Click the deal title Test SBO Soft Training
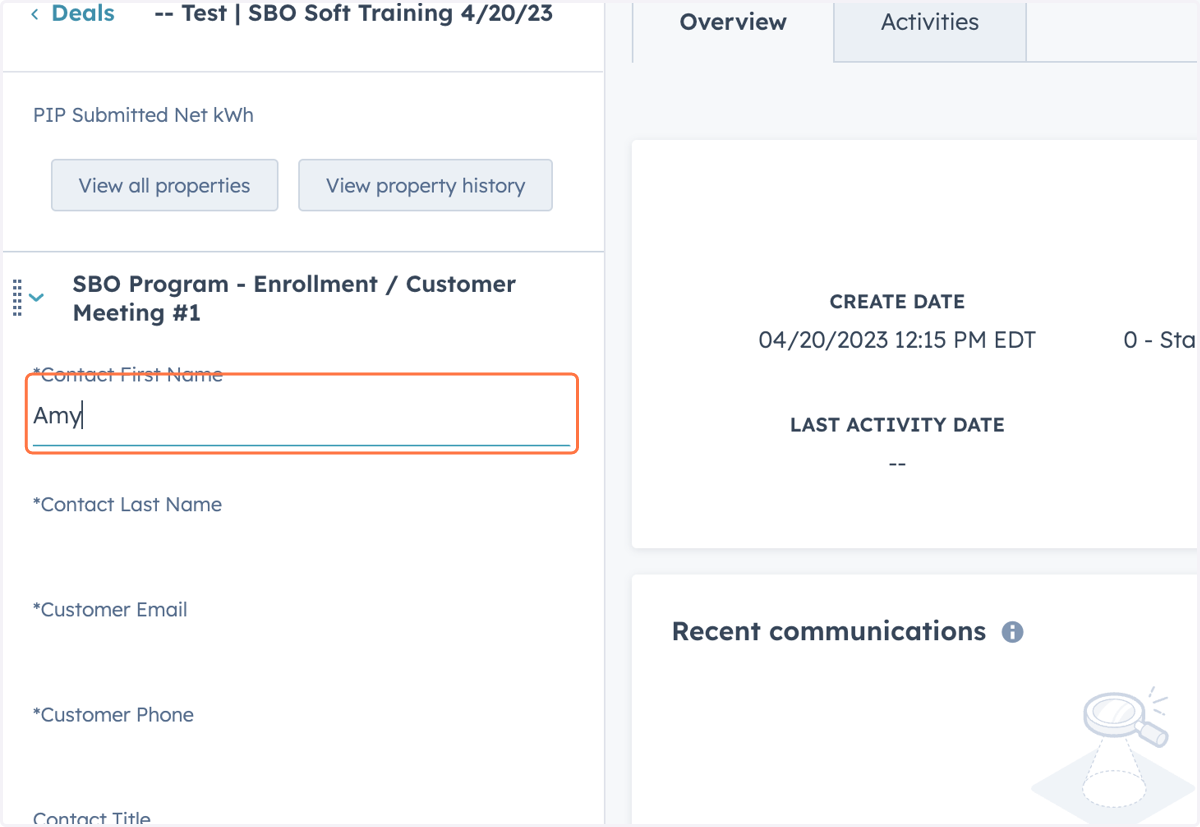This screenshot has height=827, width=1200. click(x=354, y=14)
